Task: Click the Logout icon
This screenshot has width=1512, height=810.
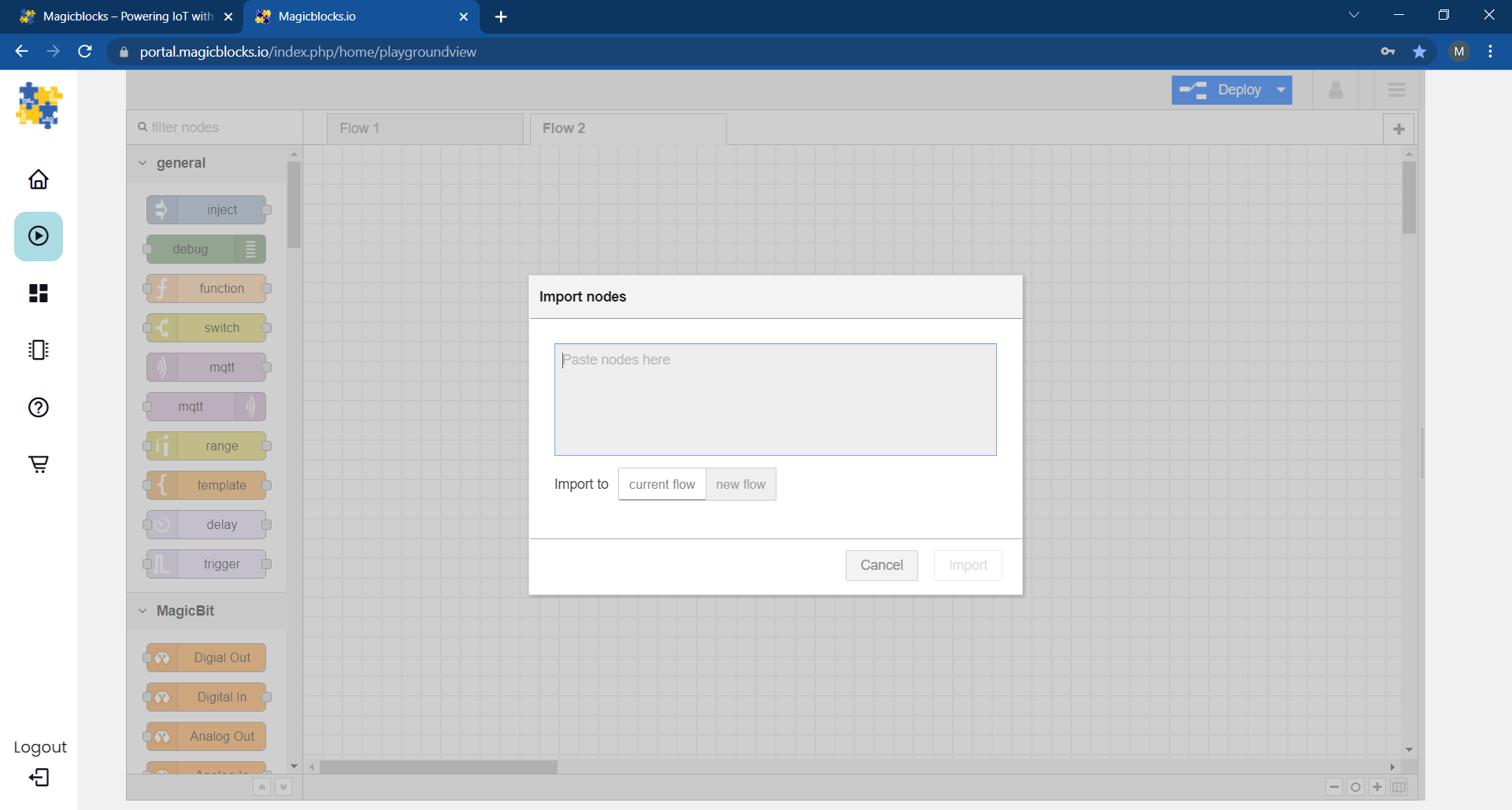Action: [37, 777]
